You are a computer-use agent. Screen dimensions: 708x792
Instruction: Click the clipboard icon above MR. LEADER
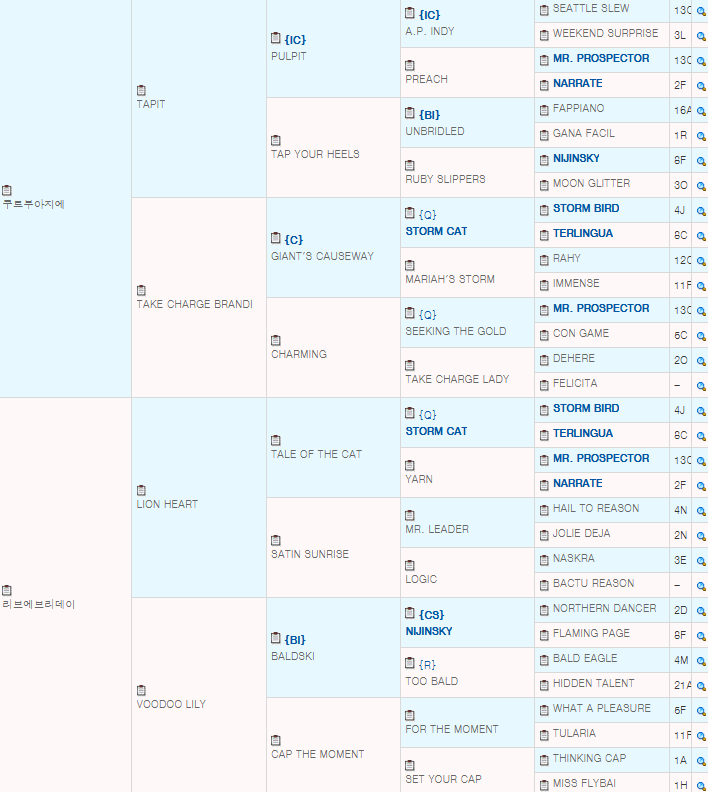click(x=410, y=515)
